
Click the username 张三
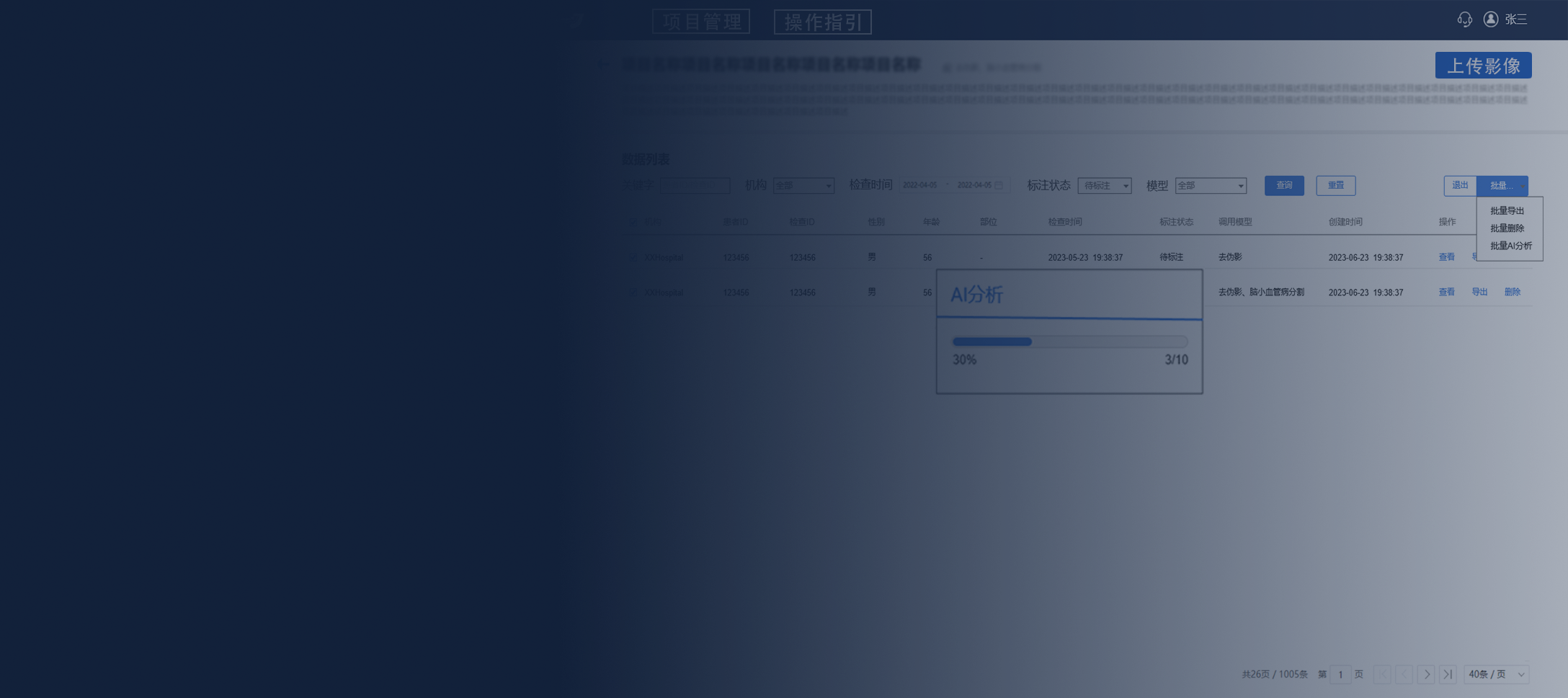point(1516,19)
